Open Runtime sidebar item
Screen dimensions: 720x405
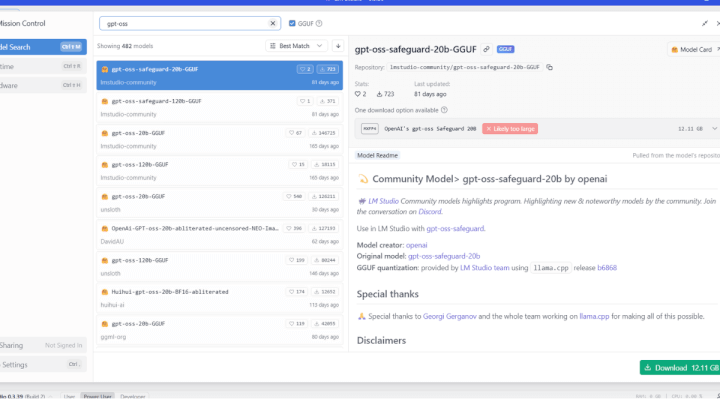pos(43,66)
